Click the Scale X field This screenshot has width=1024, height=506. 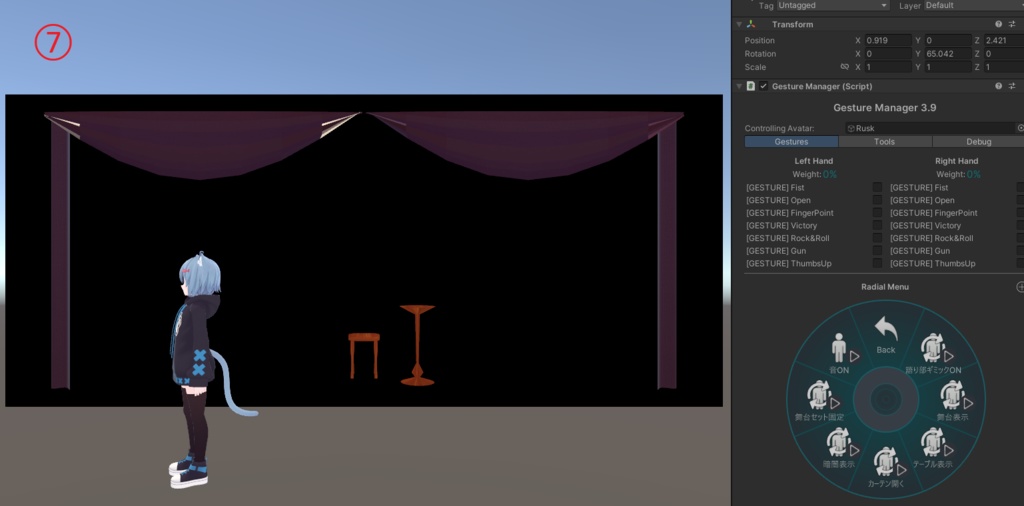click(x=888, y=67)
